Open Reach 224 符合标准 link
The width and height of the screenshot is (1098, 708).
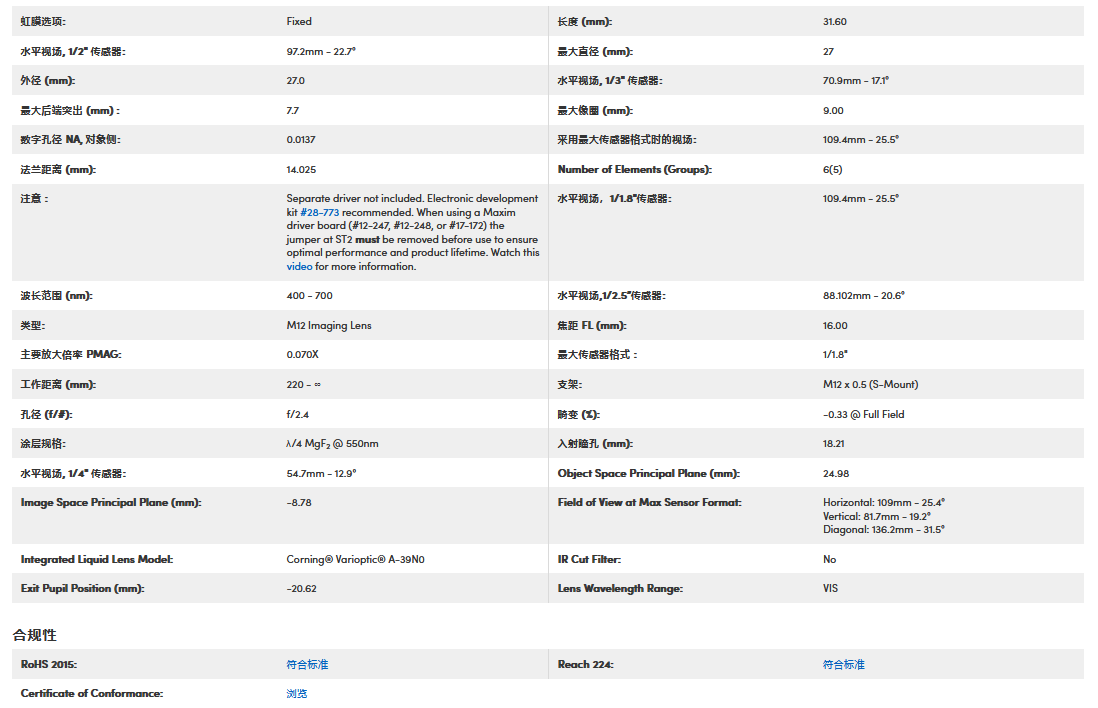pos(843,664)
